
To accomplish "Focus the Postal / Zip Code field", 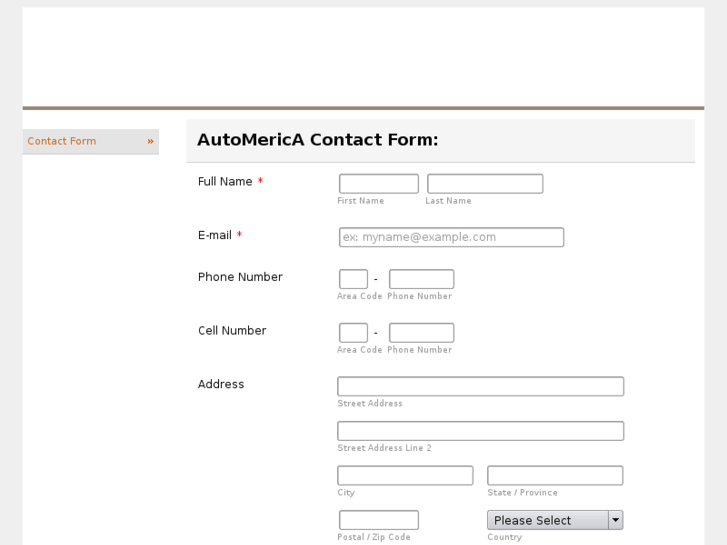I will (378, 520).
